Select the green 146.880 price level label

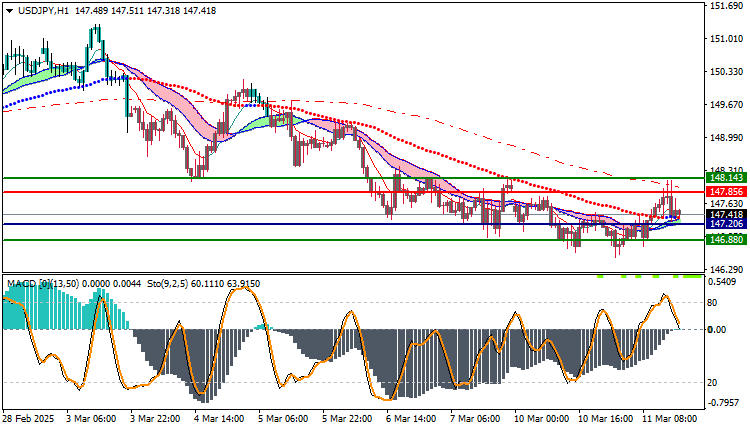pos(727,240)
